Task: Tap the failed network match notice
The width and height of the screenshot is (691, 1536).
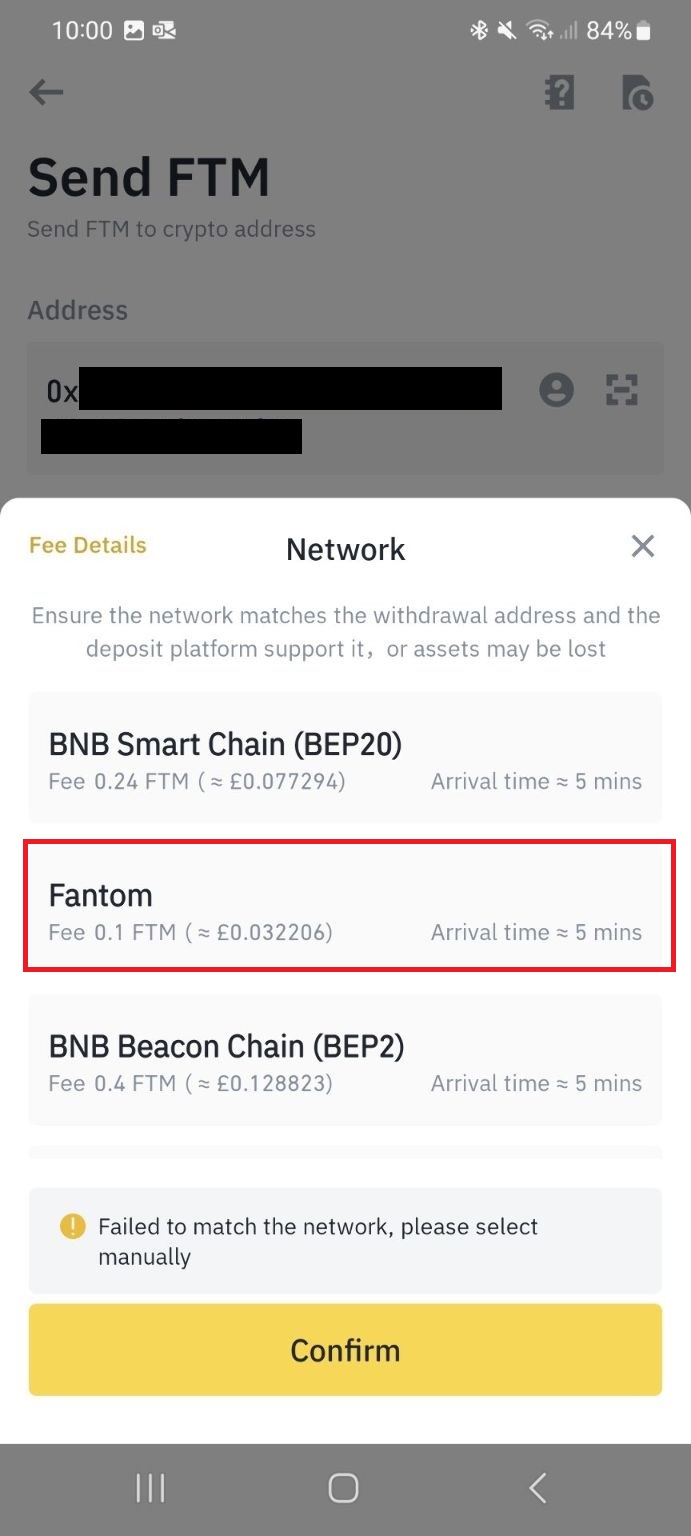Action: (345, 1241)
